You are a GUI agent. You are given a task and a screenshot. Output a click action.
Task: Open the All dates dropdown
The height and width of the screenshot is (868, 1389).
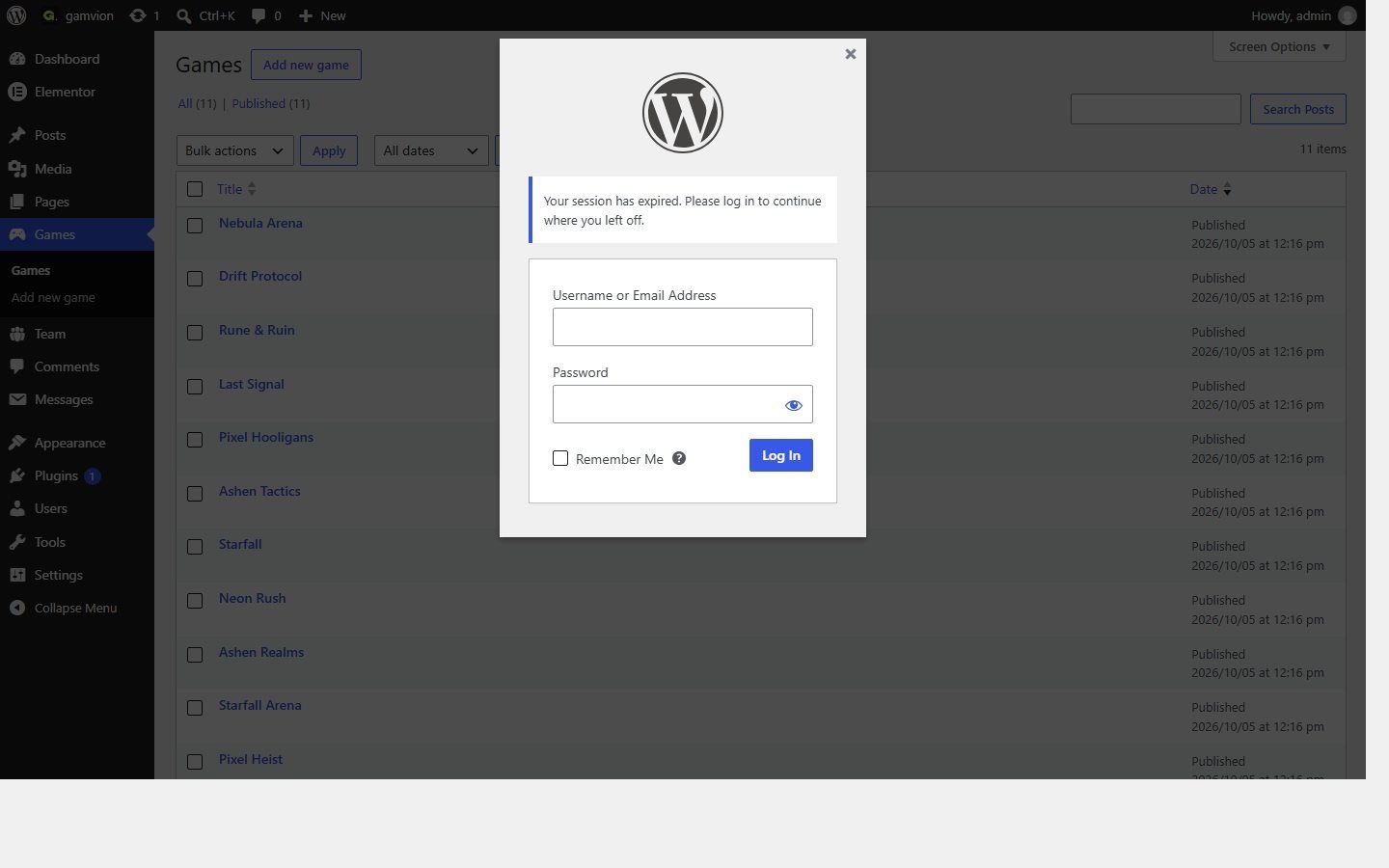pos(431,150)
